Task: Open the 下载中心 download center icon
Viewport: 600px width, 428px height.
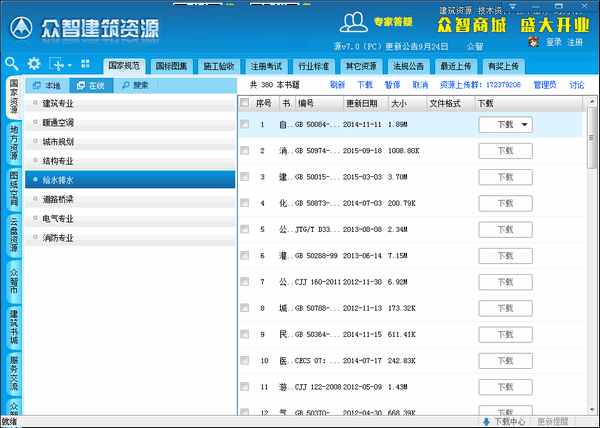Action: tap(486, 421)
